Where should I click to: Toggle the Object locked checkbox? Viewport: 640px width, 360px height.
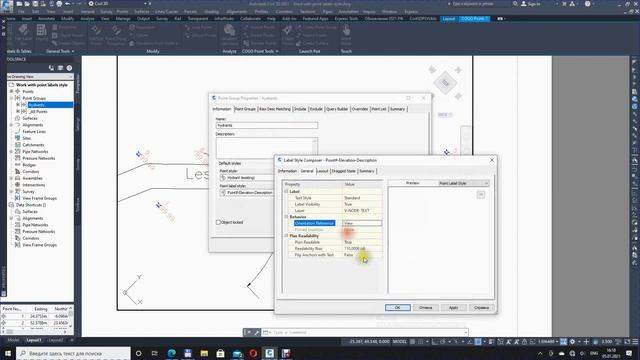(218, 222)
